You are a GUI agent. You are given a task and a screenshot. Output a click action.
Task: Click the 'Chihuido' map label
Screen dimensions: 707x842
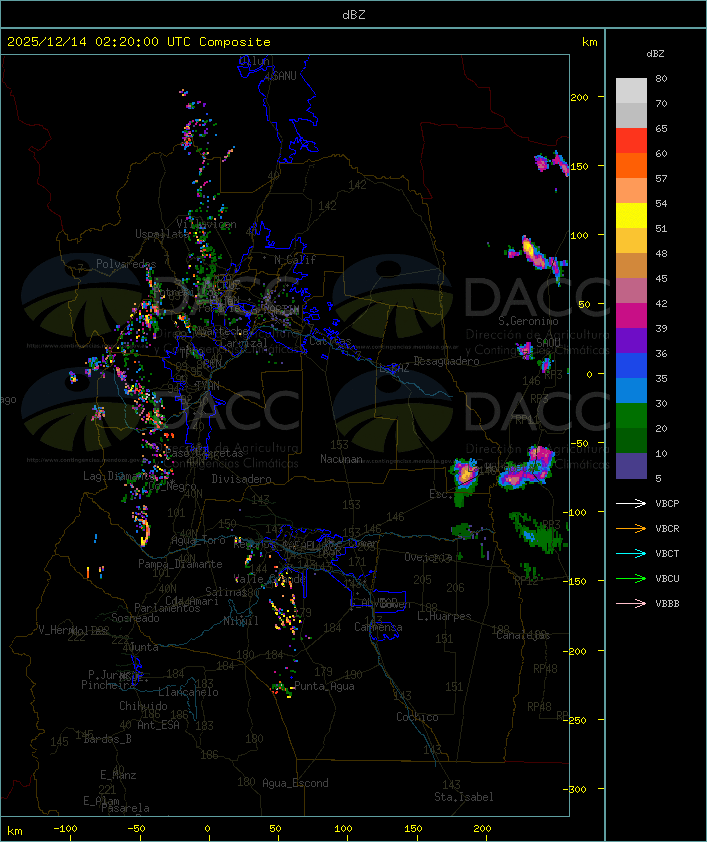tap(143, 706)
